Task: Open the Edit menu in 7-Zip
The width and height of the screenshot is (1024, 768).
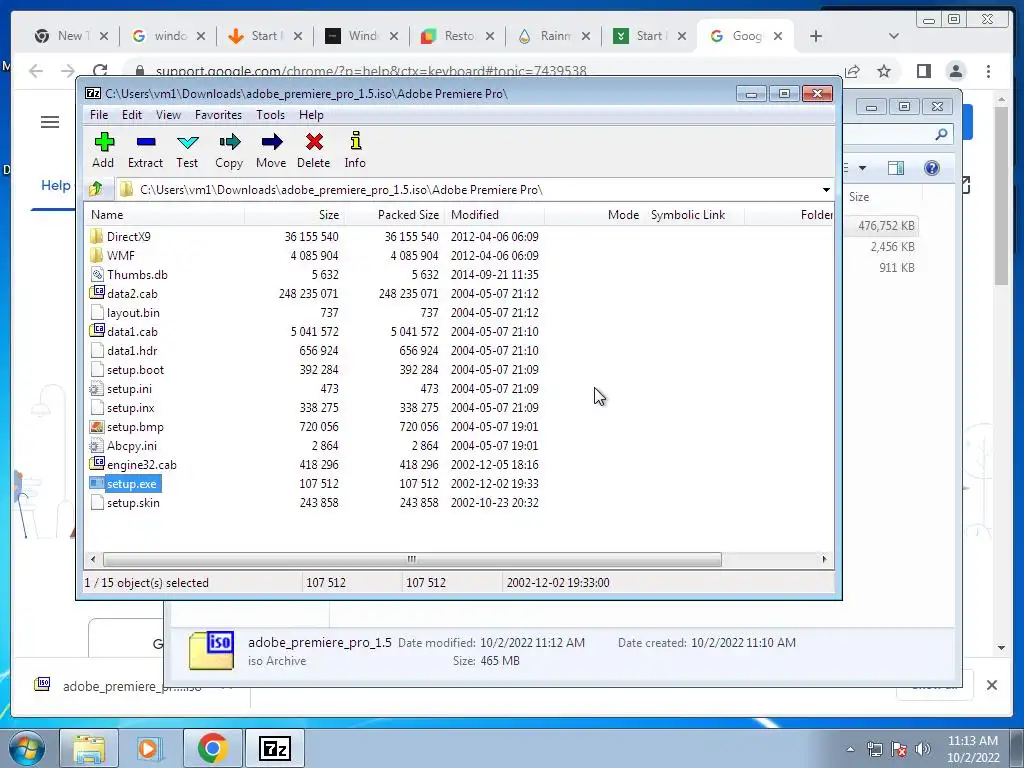Action: pyautogui.click(x=131, y=115)
